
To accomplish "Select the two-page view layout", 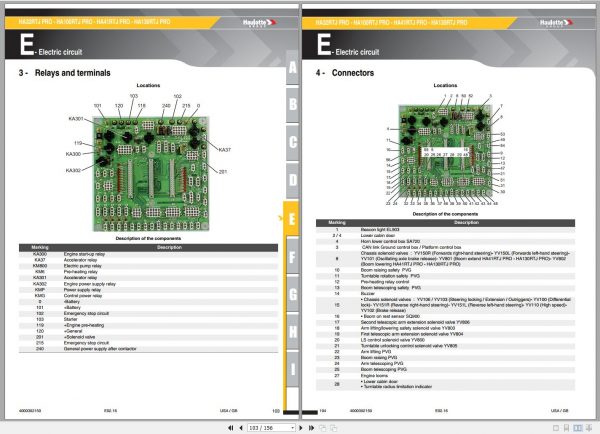I will pyautogui.click(x=578, y=427).
